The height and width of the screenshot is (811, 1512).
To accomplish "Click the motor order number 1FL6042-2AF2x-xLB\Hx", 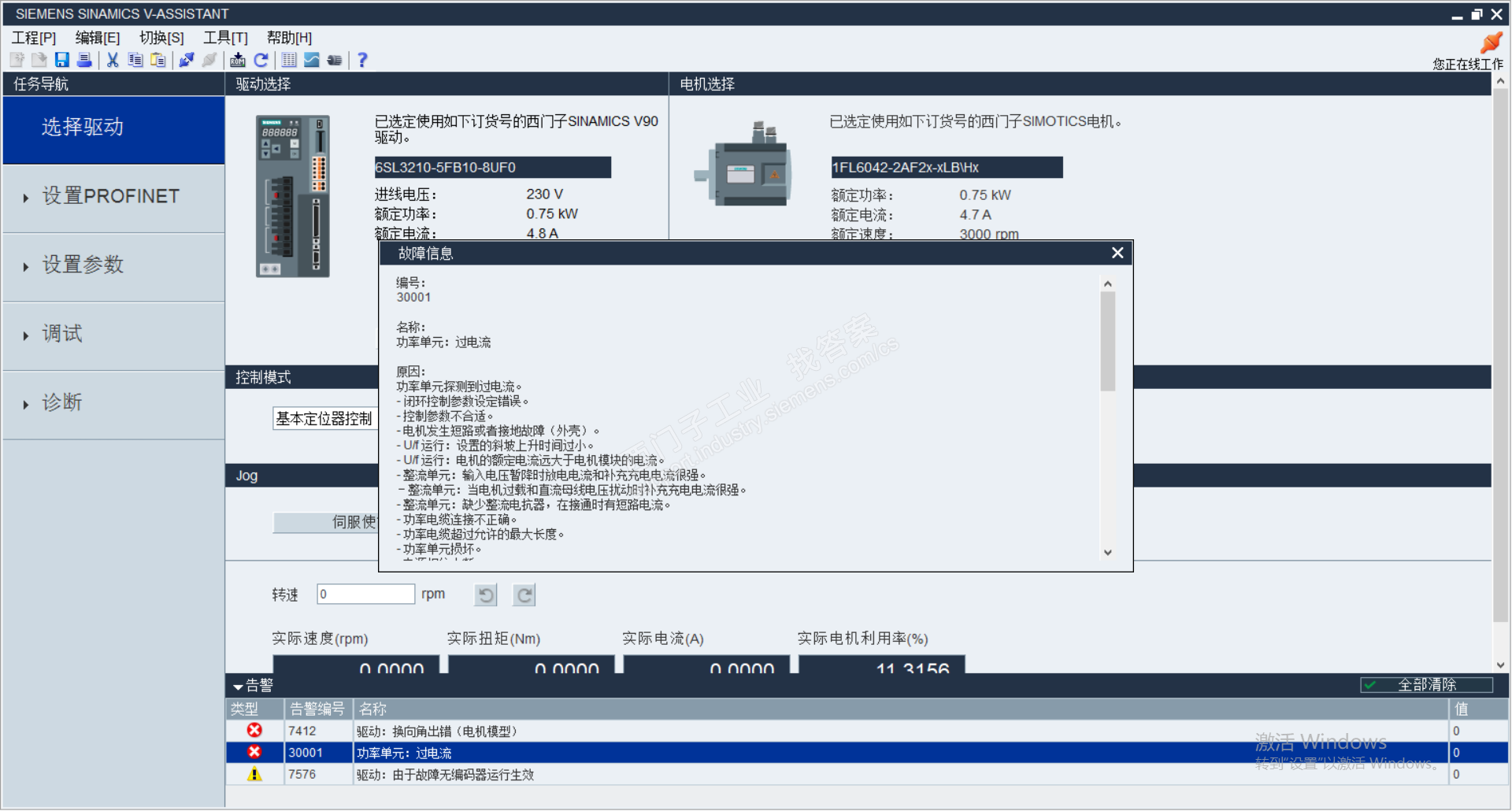I will (x=947, y=168).
